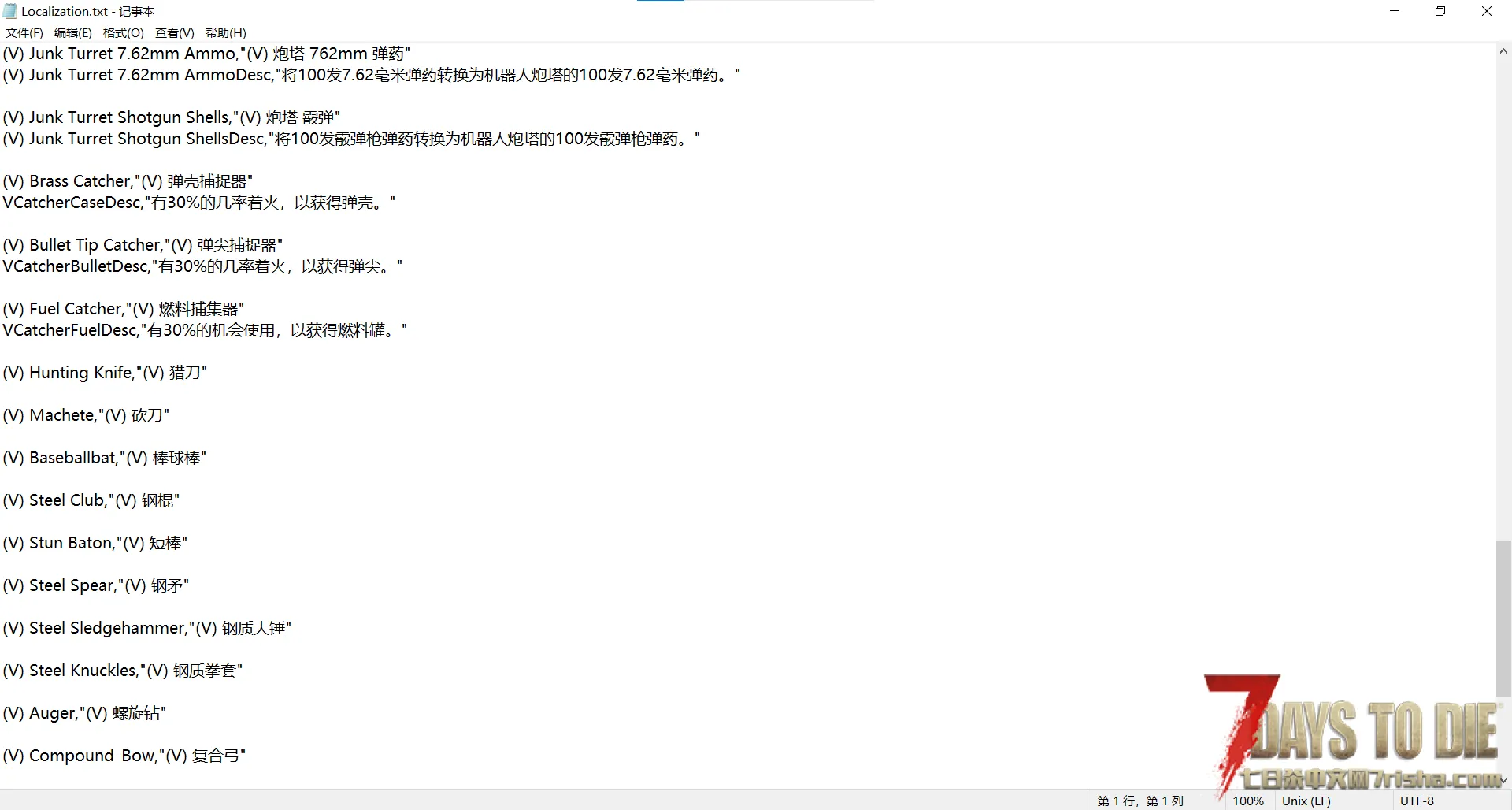1512x810 pixels.
Task: Click the '(V) Steel Knuckles' line
Action: (123, 671)
